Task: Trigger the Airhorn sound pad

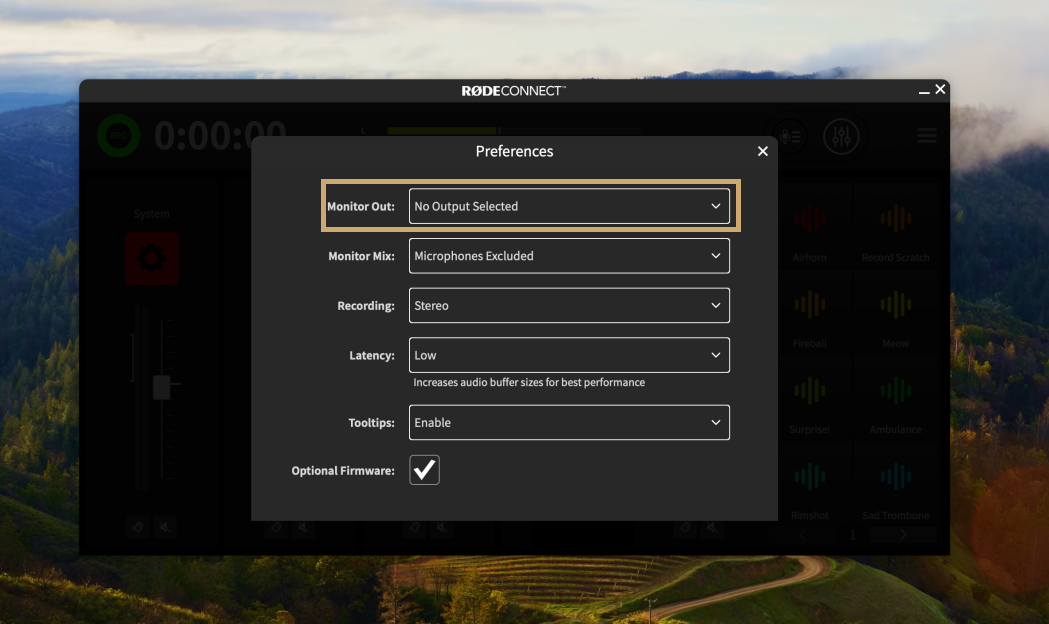Action: pyautogui.click(x=809, y=226)
